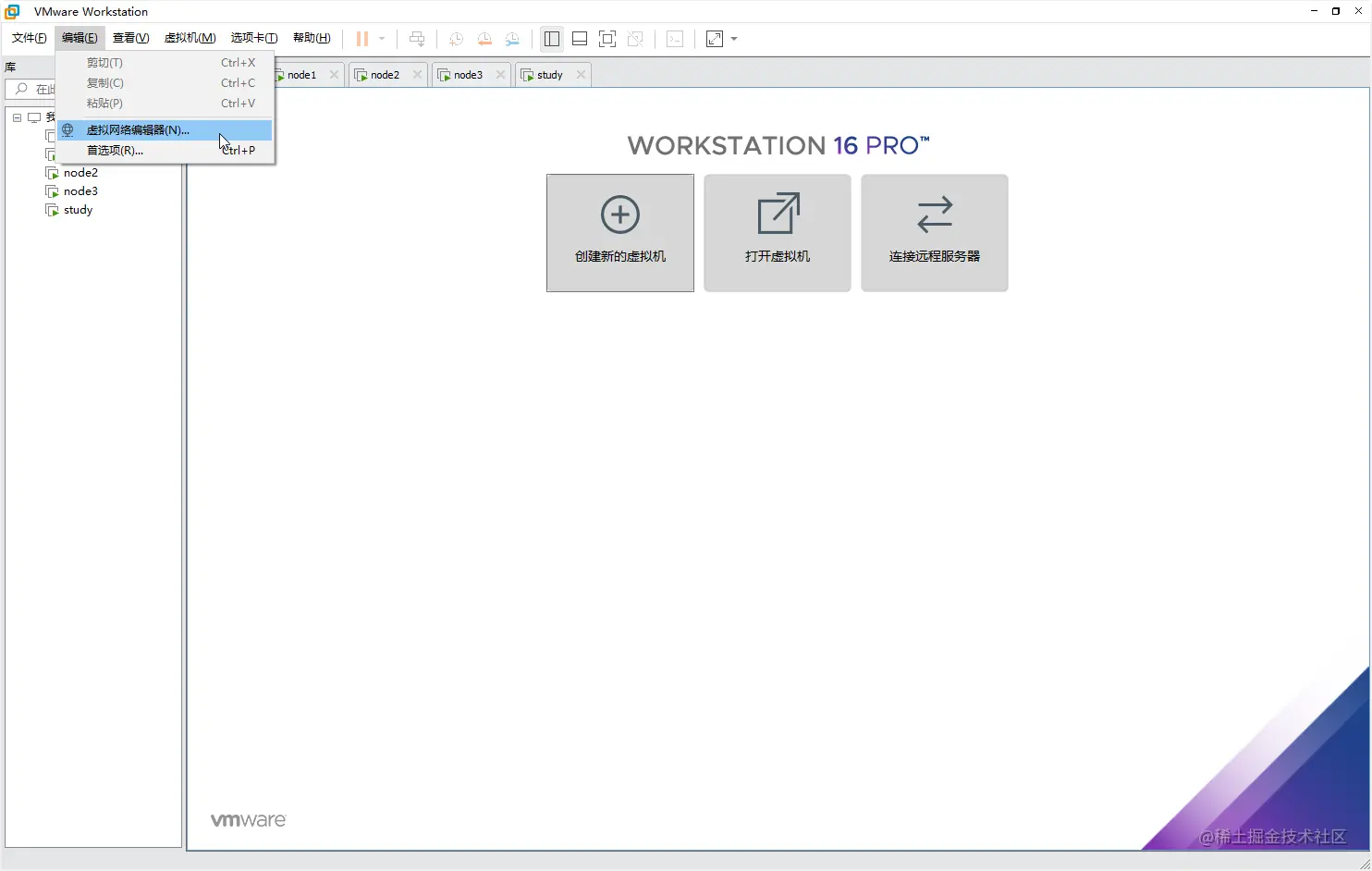Open the snapshot manager wrench icon

512,39
